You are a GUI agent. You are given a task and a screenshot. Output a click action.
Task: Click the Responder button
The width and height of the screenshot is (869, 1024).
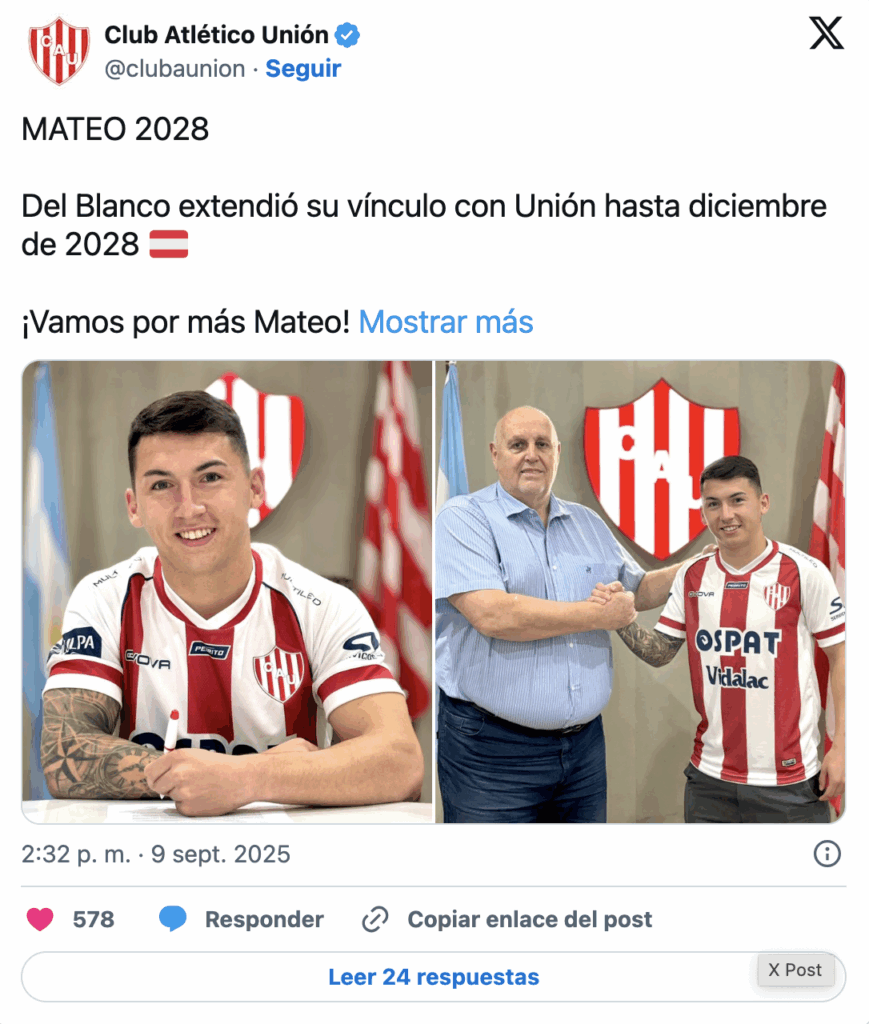tap(264, 919)
